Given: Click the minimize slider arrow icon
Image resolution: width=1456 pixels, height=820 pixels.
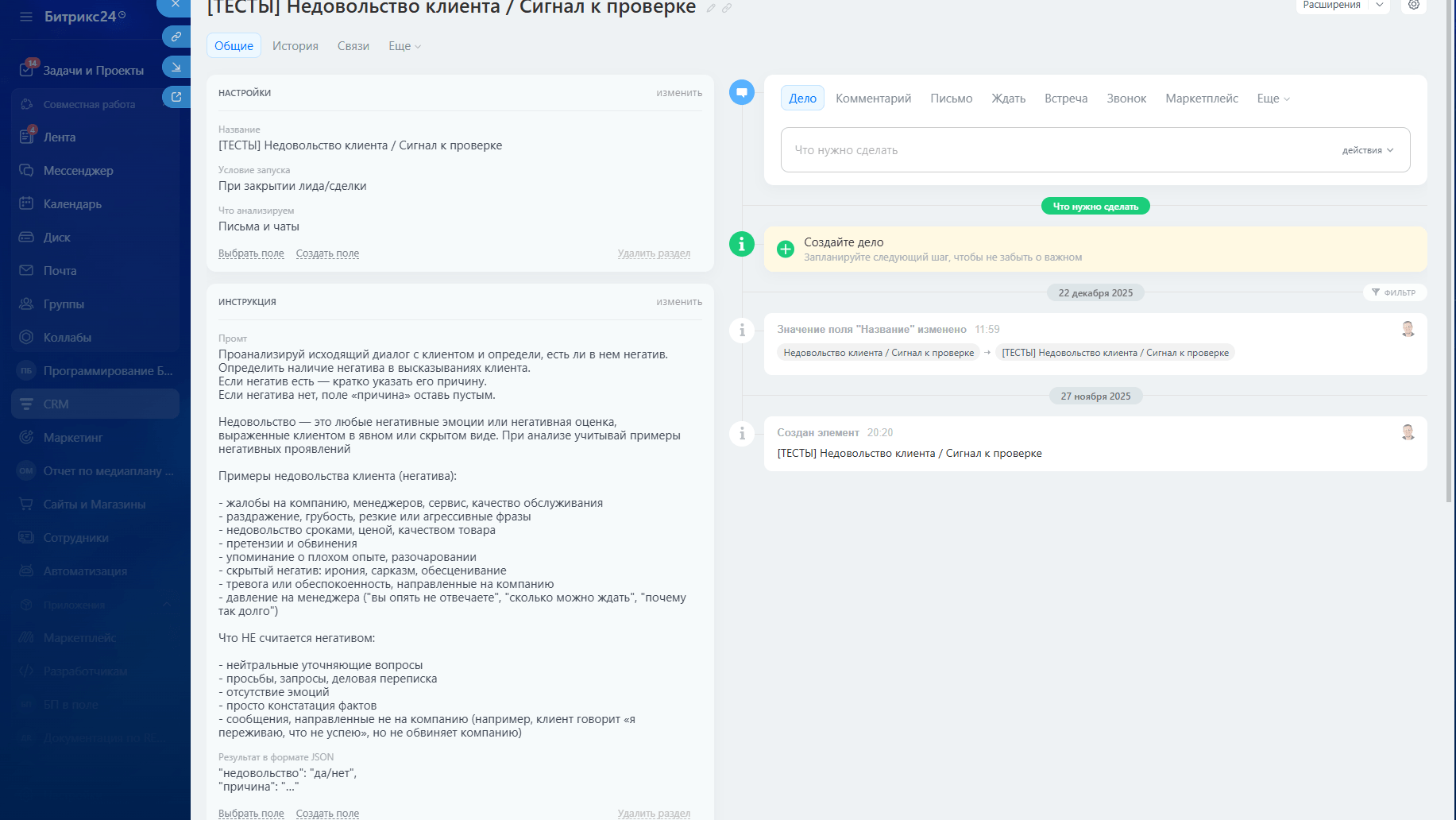Looking at the screenshot, I should [176, 67].
